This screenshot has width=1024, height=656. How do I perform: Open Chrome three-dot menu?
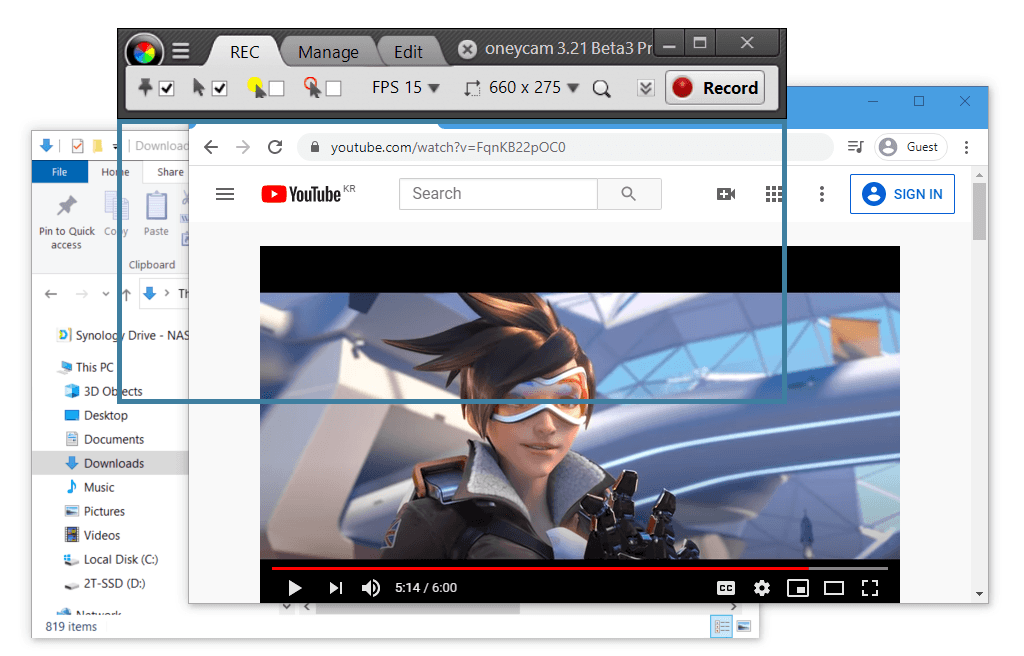967,147
